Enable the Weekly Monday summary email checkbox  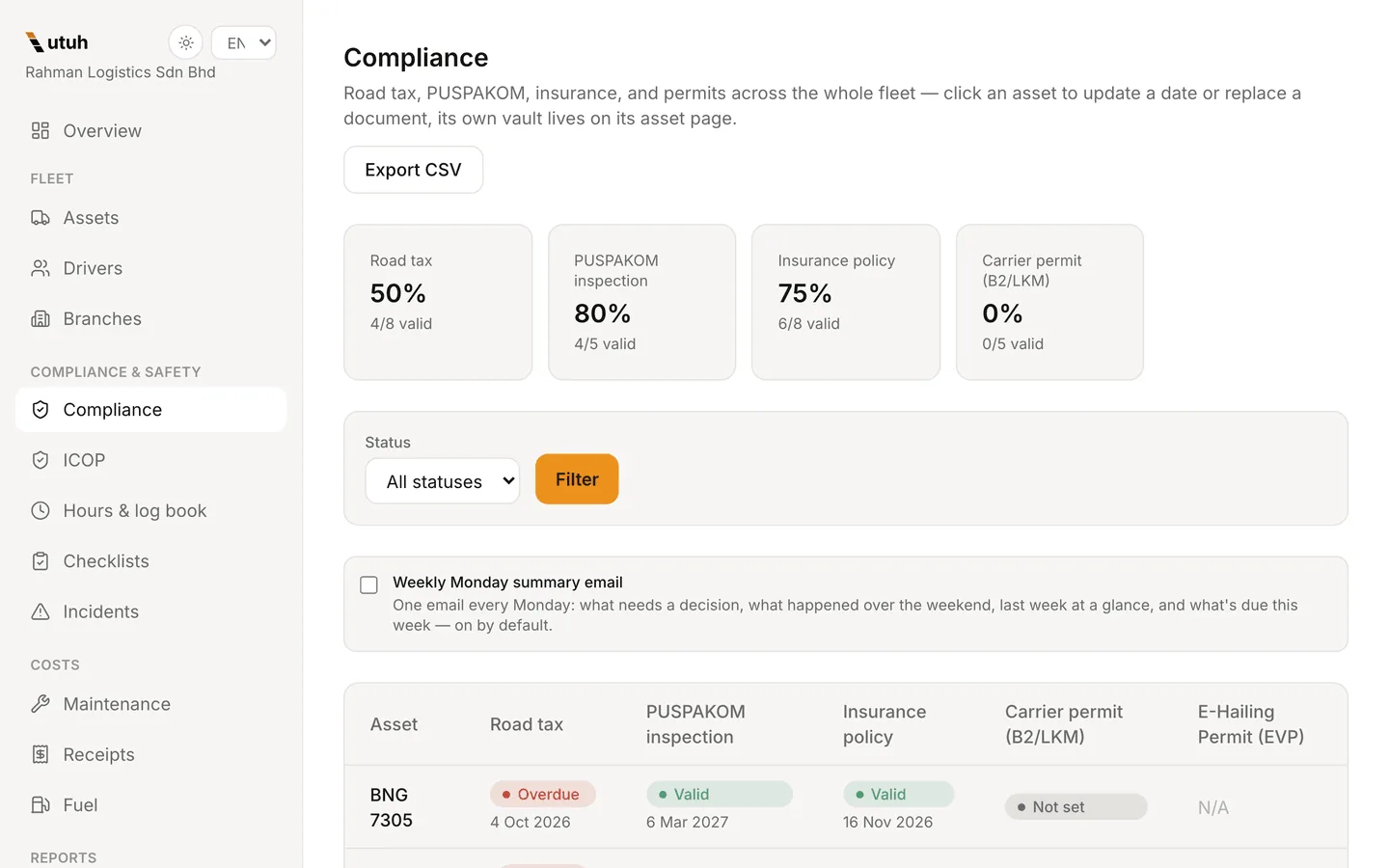point(368,585)
